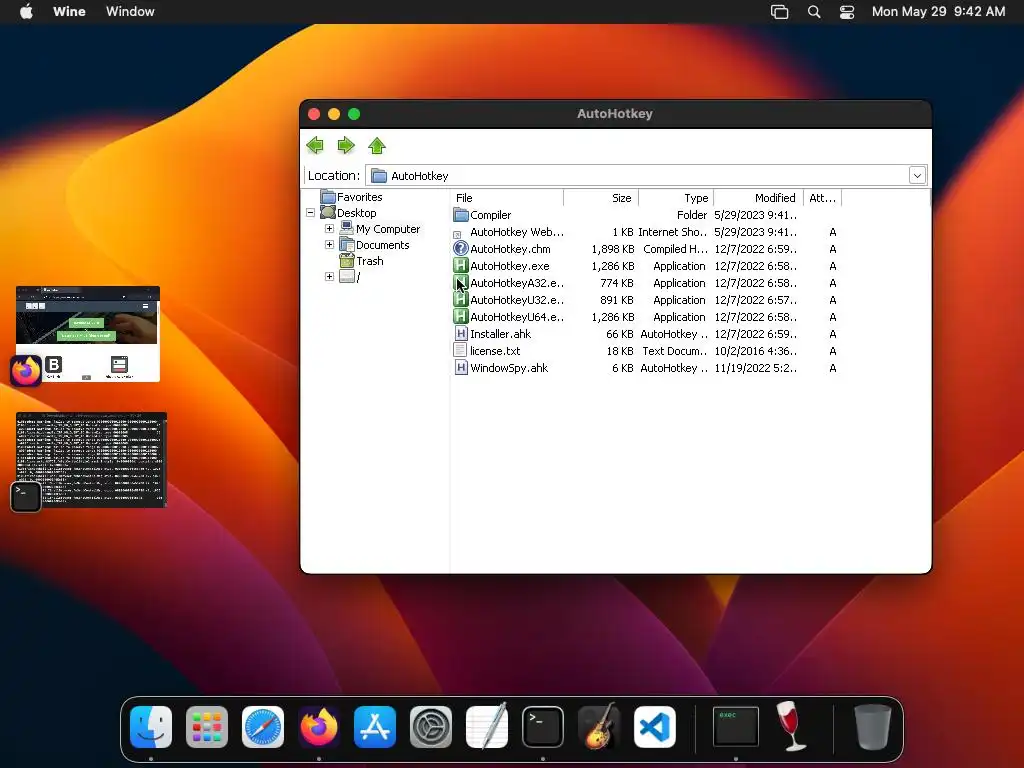Select the Installer.ahk script icon

tap(461, 334)
